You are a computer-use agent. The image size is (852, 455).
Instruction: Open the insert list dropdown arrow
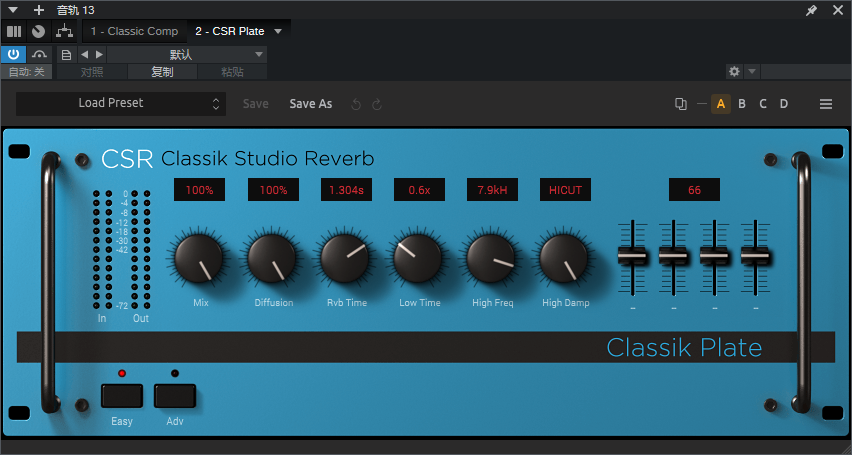click(278, 32)
